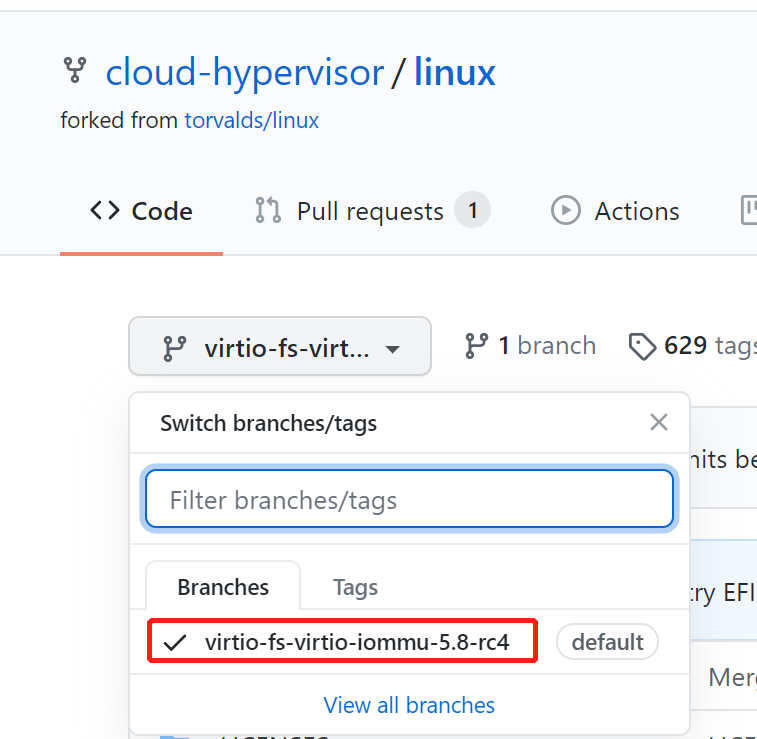Click the default label badge
Screen dimensions: 757x739
pyautogui.click(x=607, y=642)
